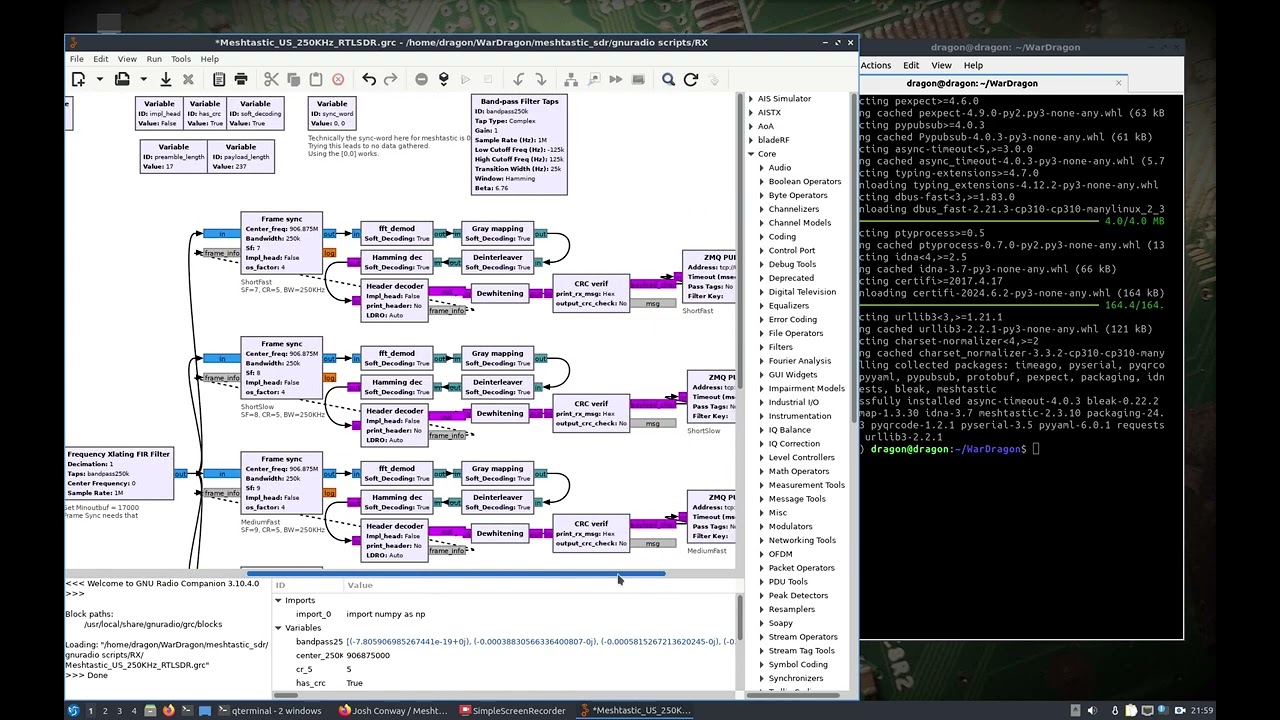Click the horizontal canvas scrollbar thumb

coord(455,574)
